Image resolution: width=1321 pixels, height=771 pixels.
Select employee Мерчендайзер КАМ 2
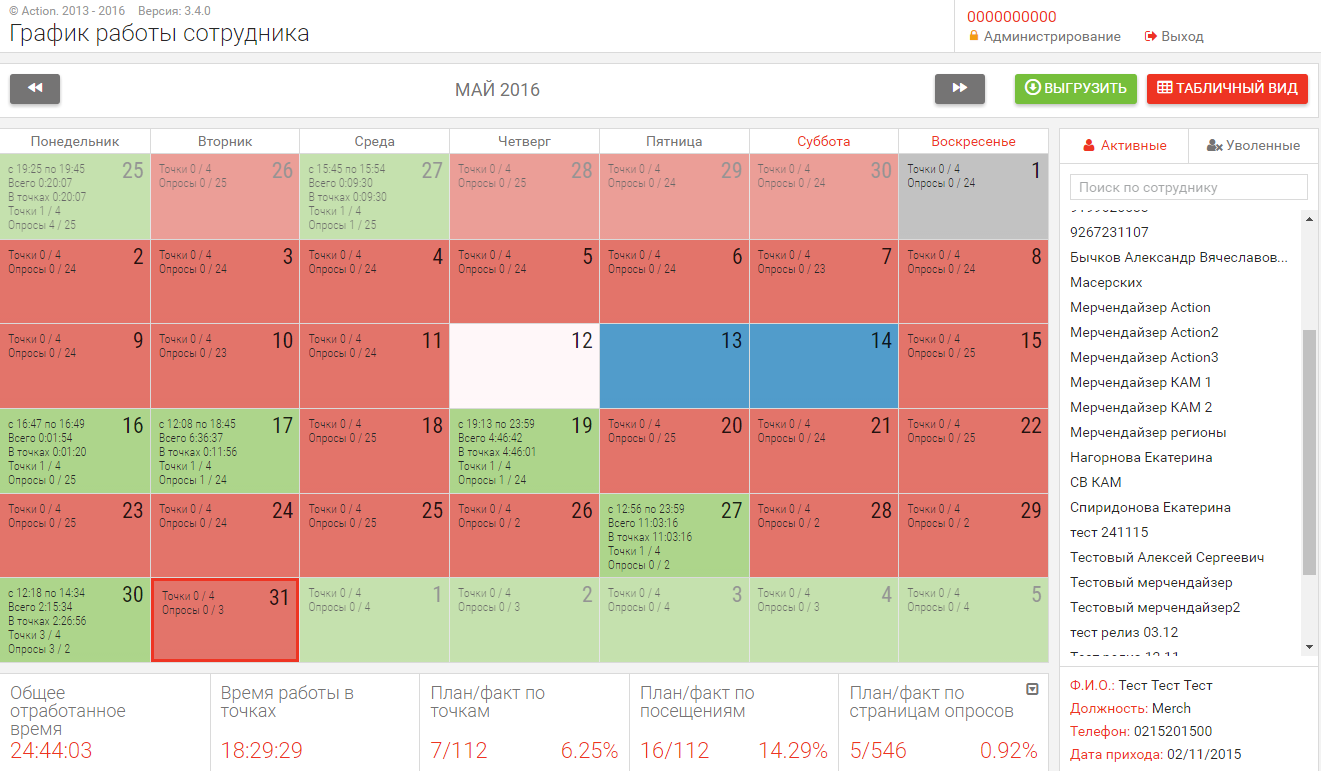pos(1141,407)
